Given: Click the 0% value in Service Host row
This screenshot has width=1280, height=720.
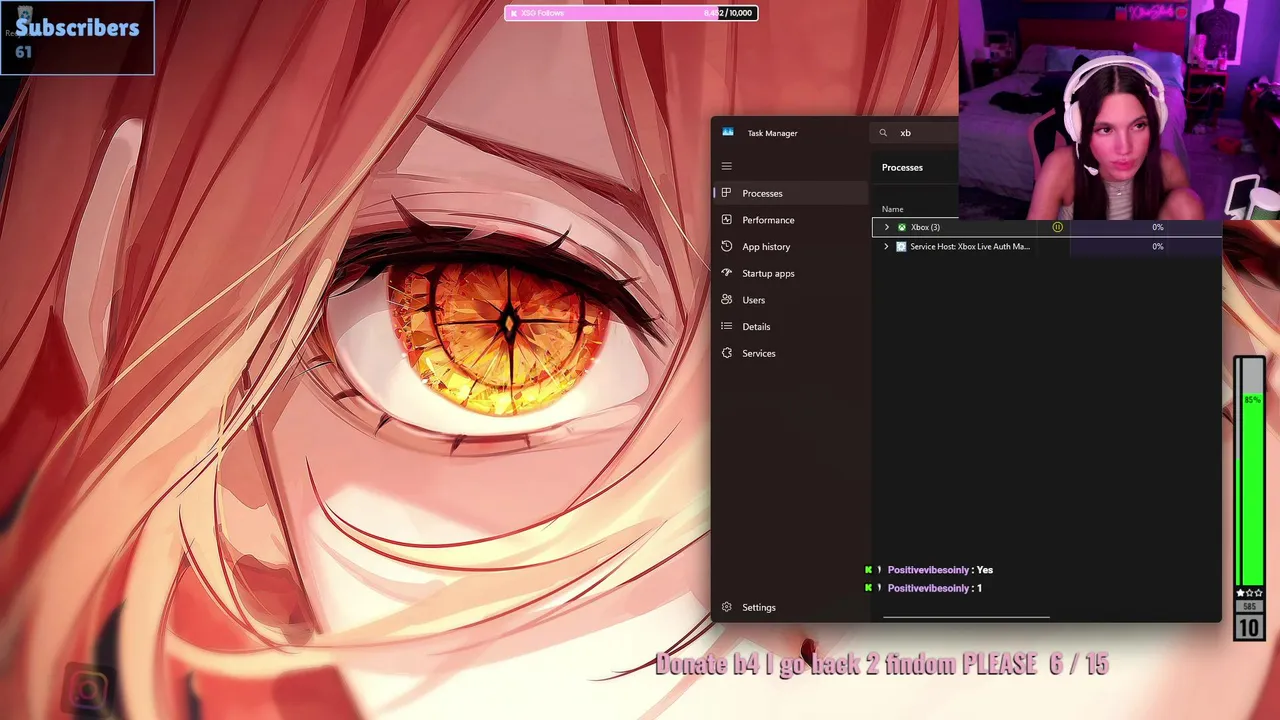Looking at the screenshot, I should [1157, 246].
